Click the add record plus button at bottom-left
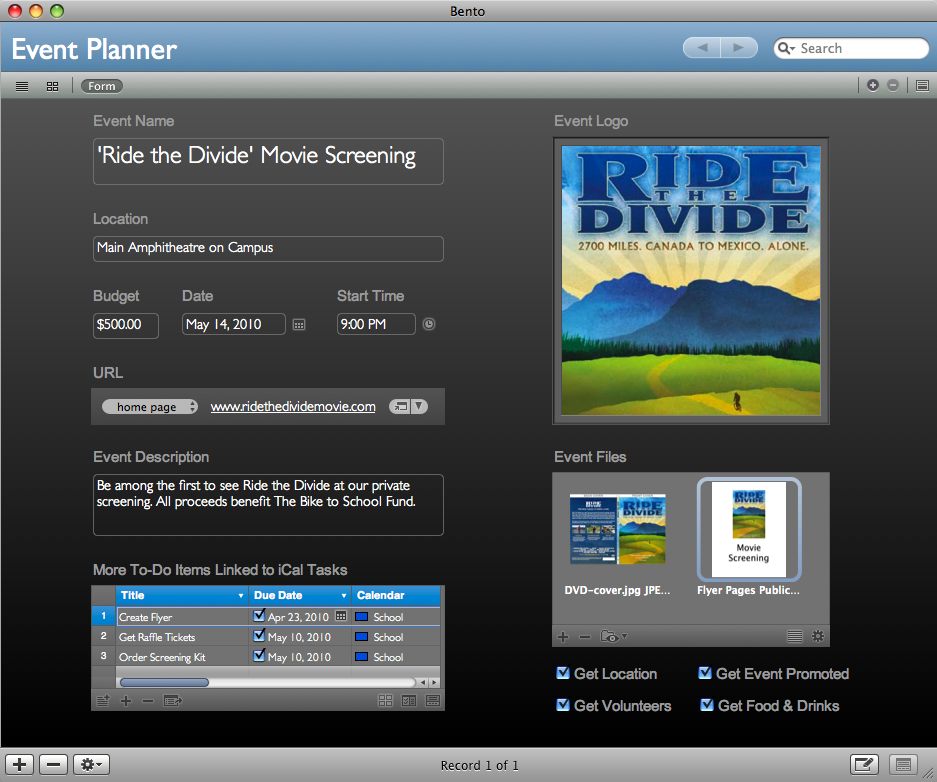937x782 pixels. pos(21,765)
